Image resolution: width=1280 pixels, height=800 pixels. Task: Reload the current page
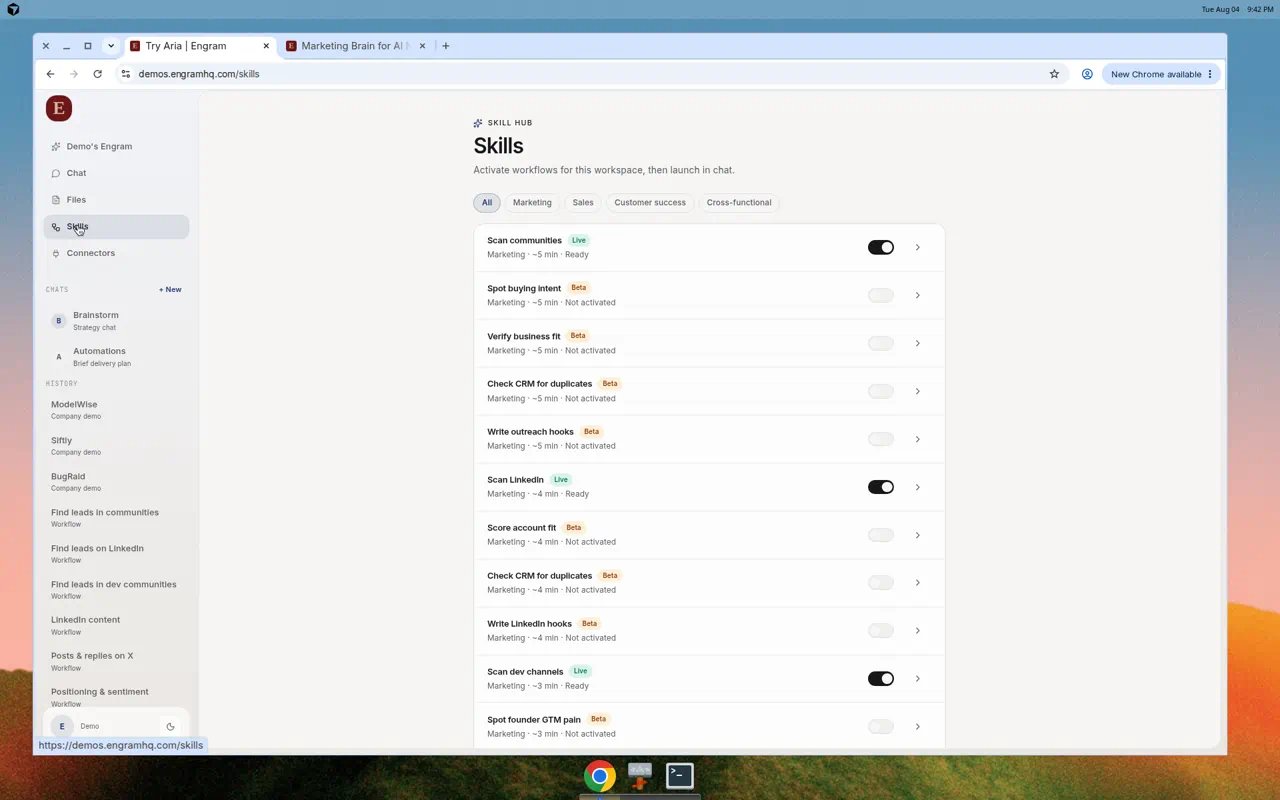click(97, 74)
